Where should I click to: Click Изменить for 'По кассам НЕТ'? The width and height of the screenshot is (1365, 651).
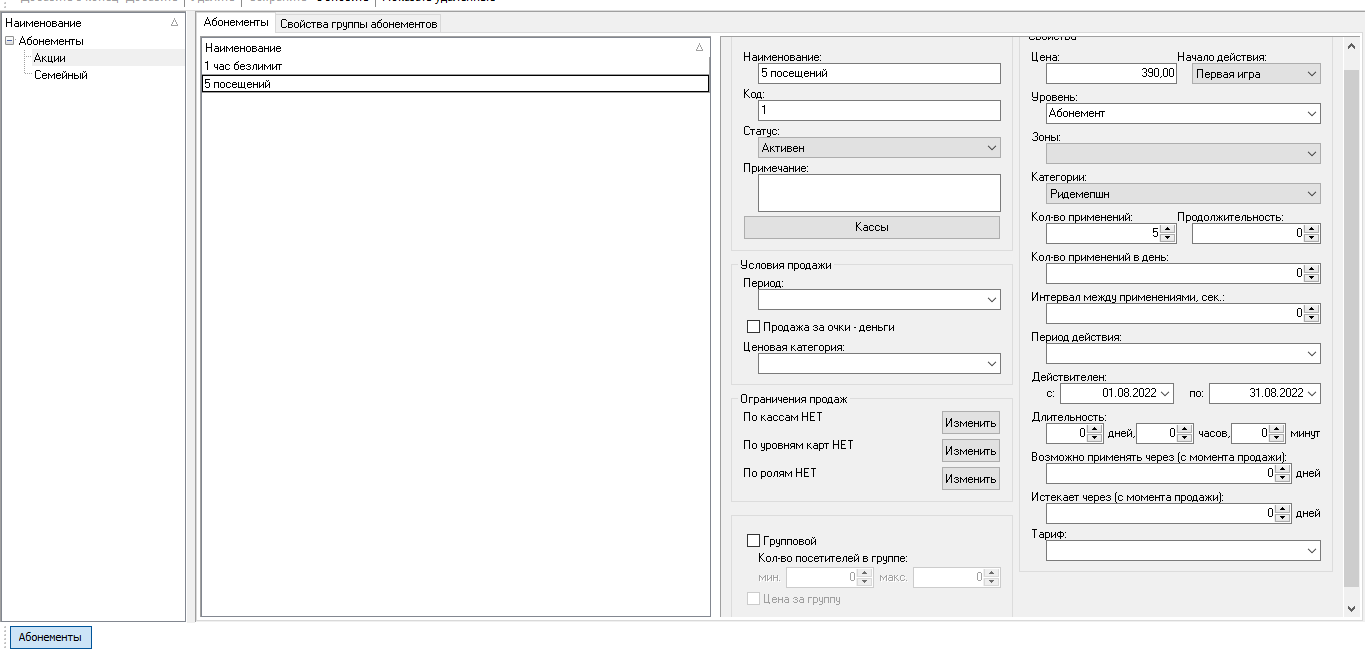point(970,423)
